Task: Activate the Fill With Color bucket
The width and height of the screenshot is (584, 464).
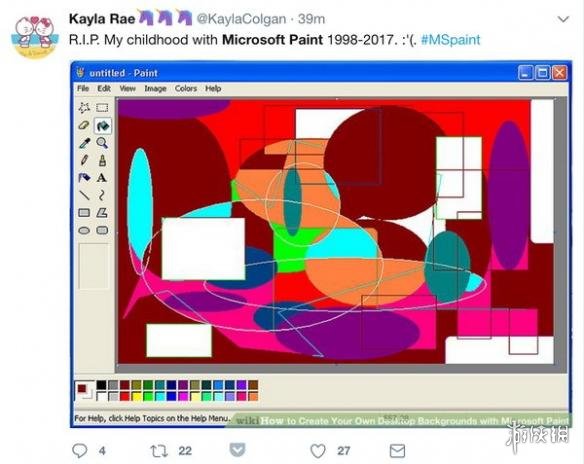Action: coord(102,125)
